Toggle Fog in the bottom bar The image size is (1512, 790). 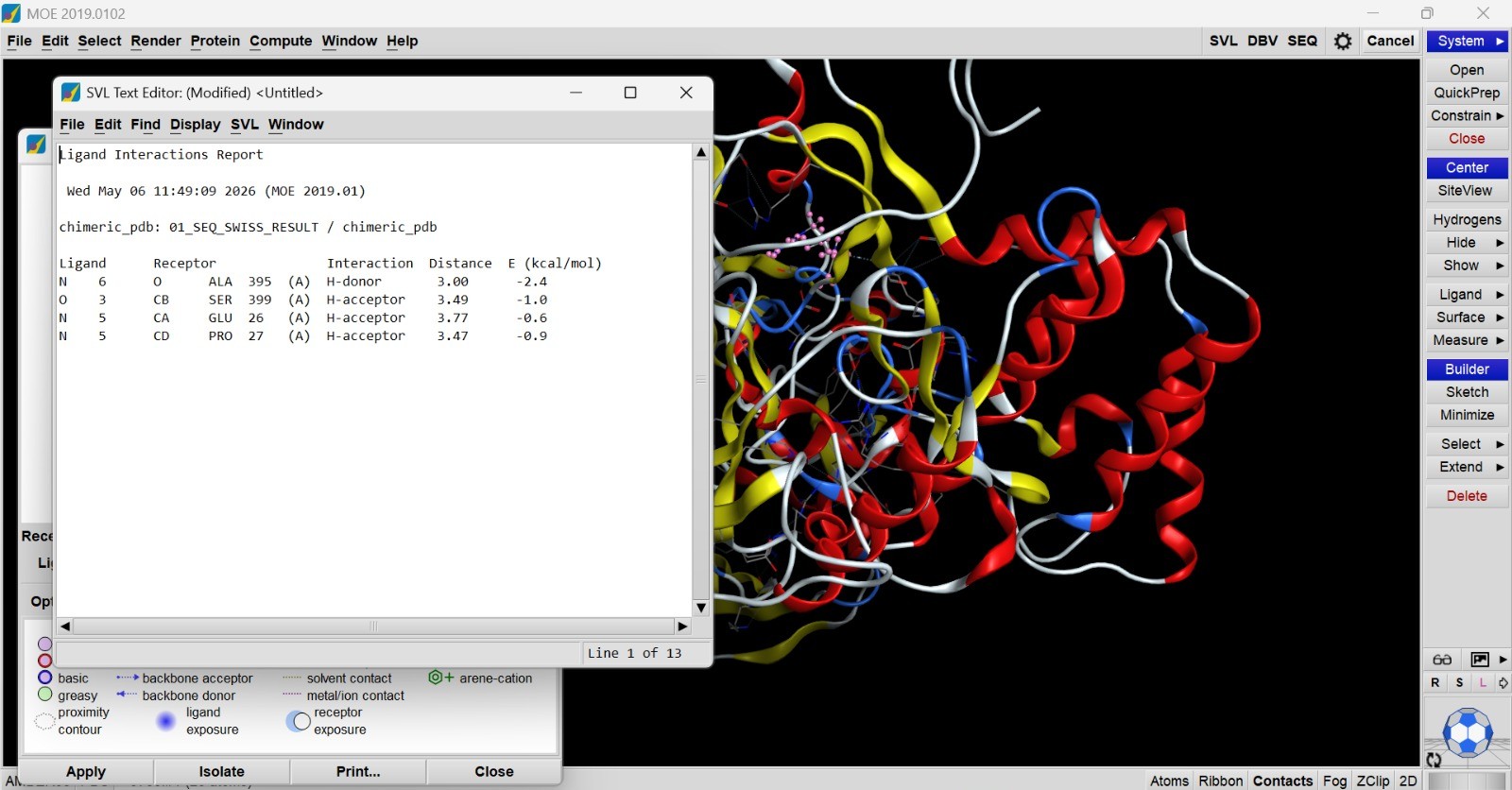coord(1334,781)
